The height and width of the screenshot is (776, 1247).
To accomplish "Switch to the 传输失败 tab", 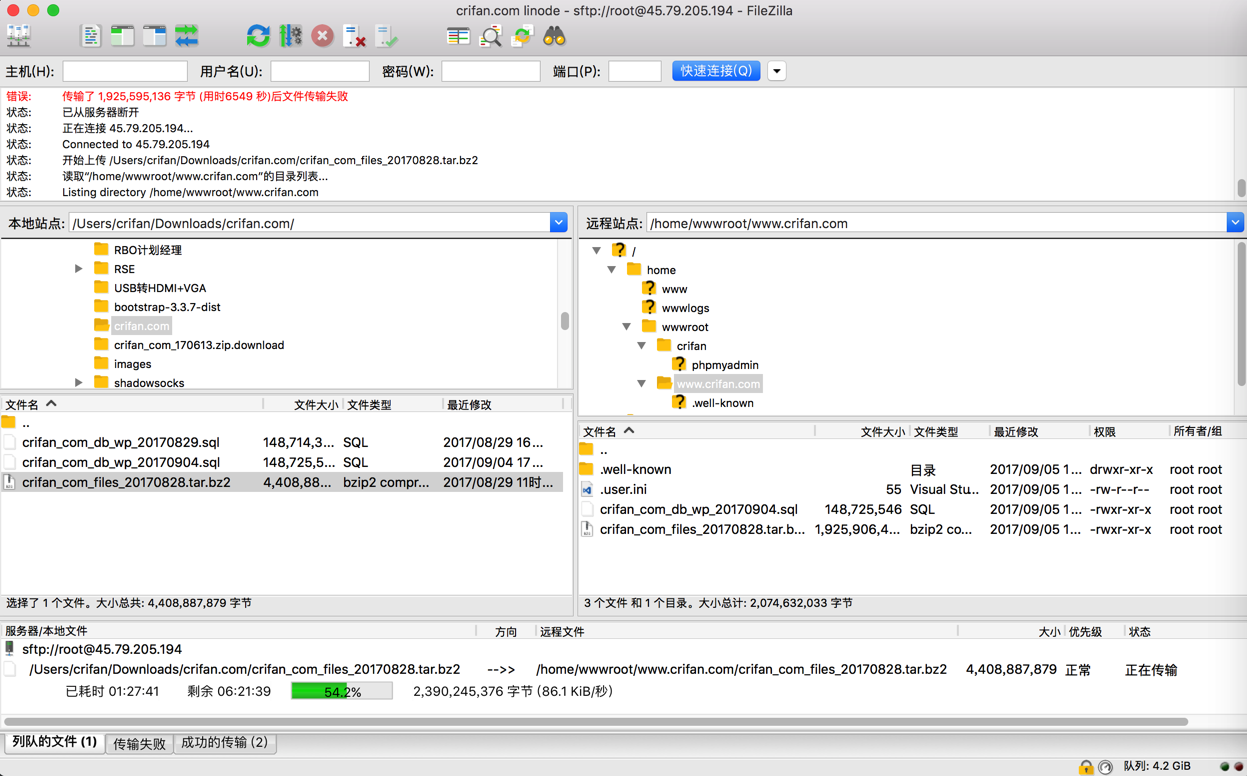I will 139,743.
